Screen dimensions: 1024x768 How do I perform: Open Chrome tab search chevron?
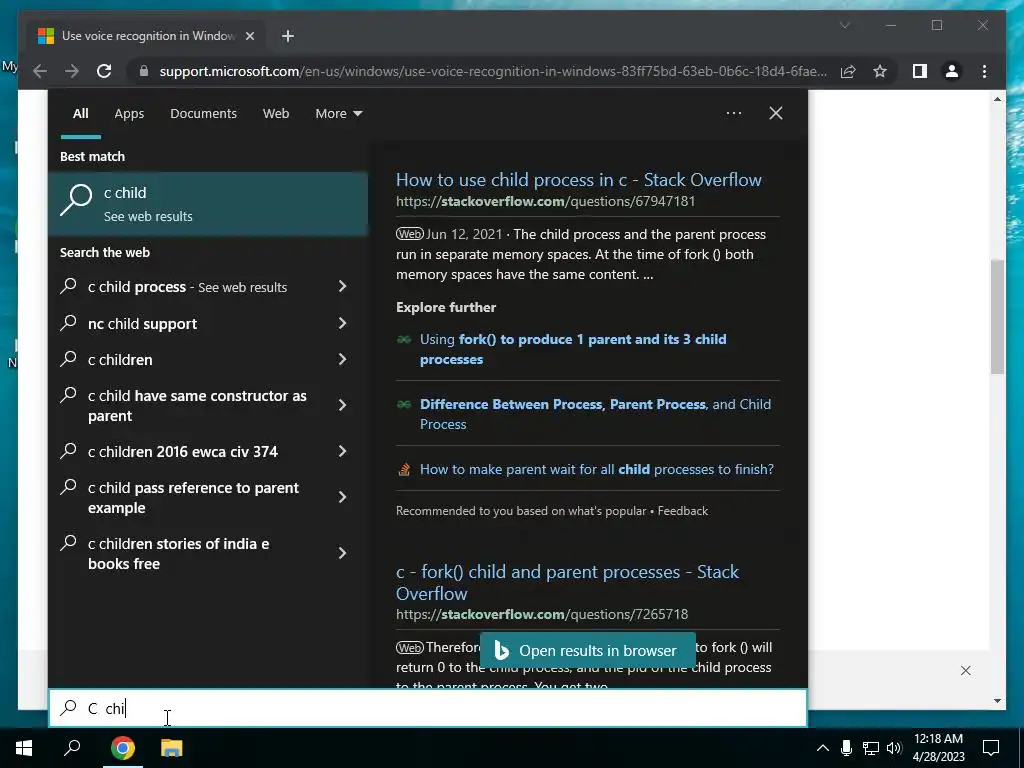tap(845, 25)
